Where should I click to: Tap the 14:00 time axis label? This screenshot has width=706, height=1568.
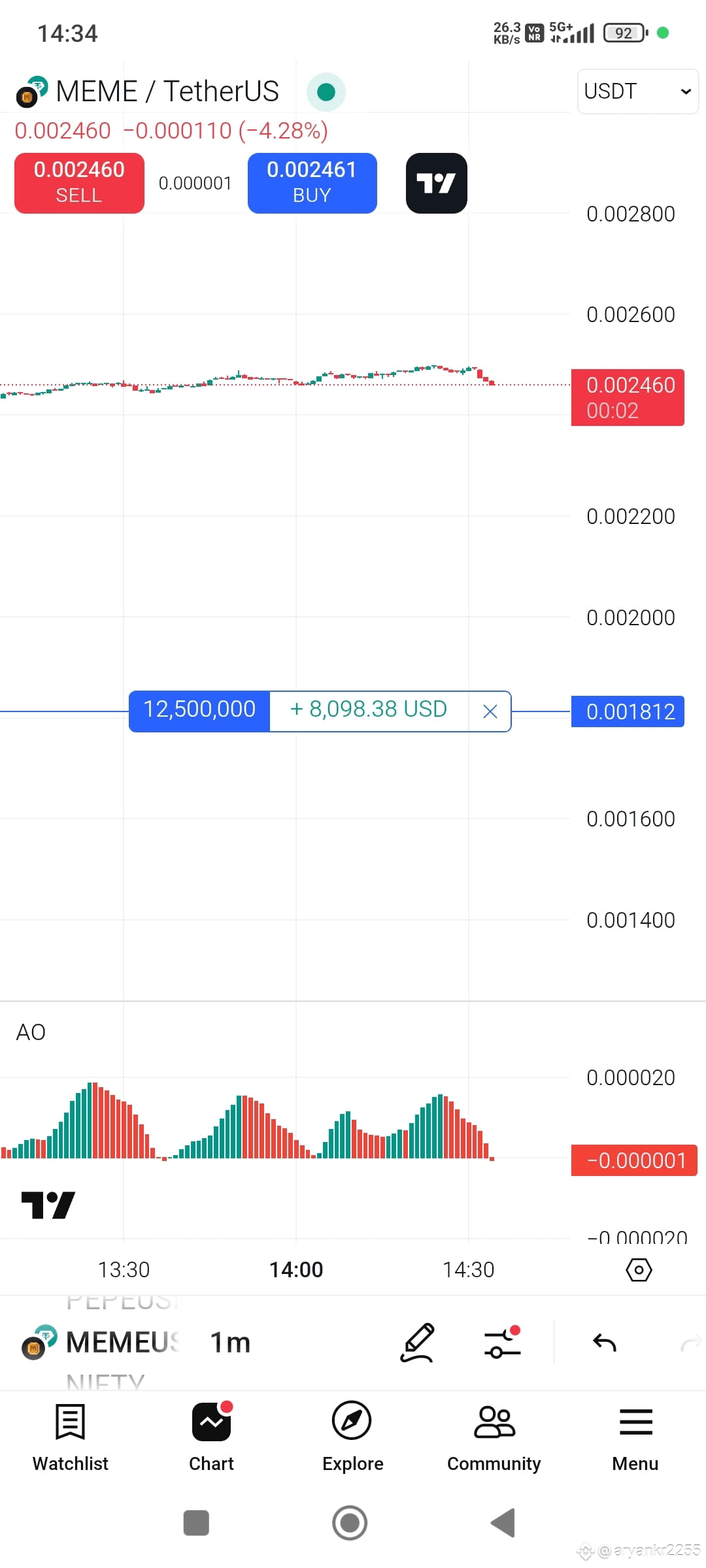point(296,1269)
